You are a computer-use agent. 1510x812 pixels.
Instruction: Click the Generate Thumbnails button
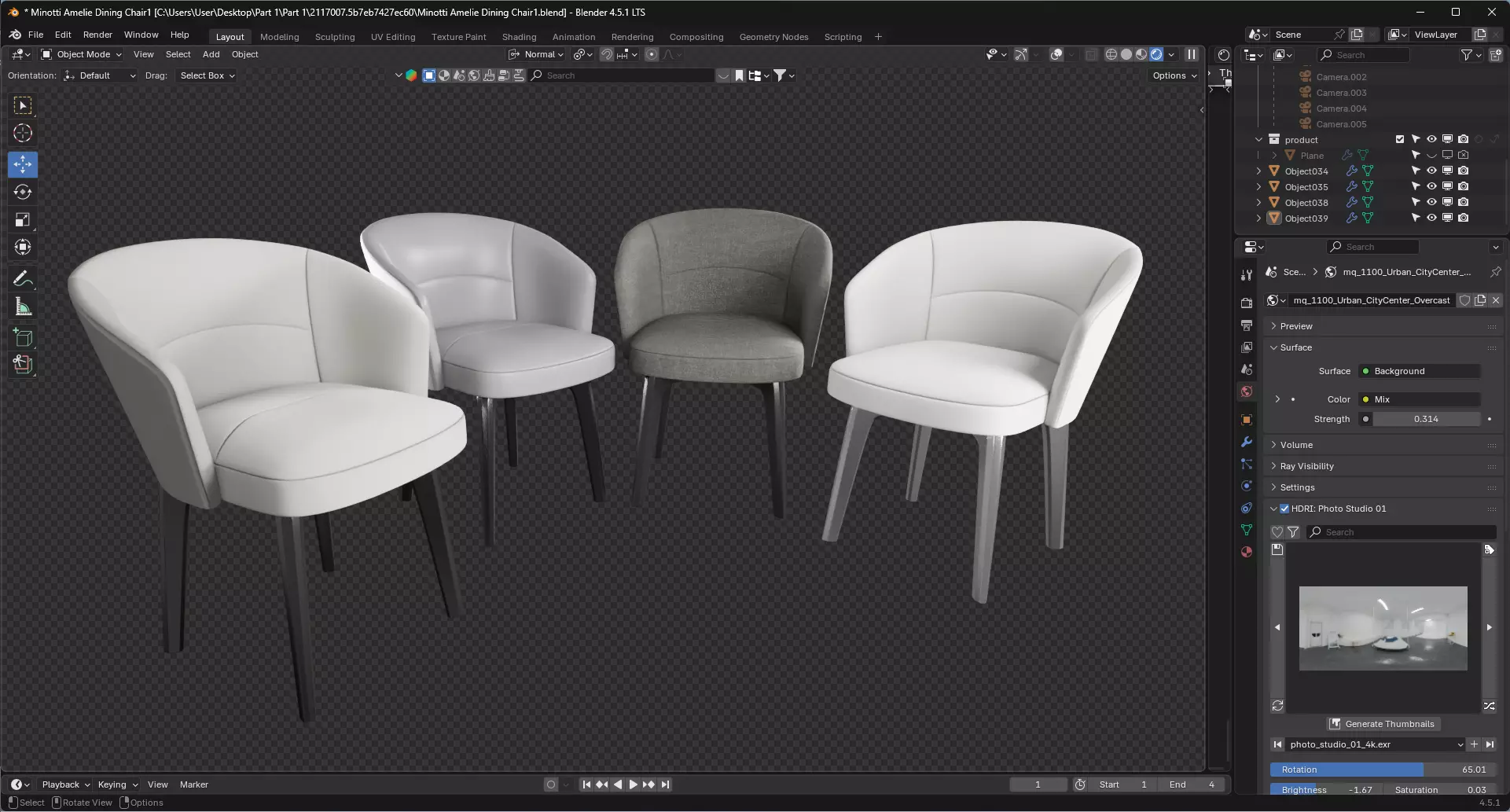[1383, 724]
